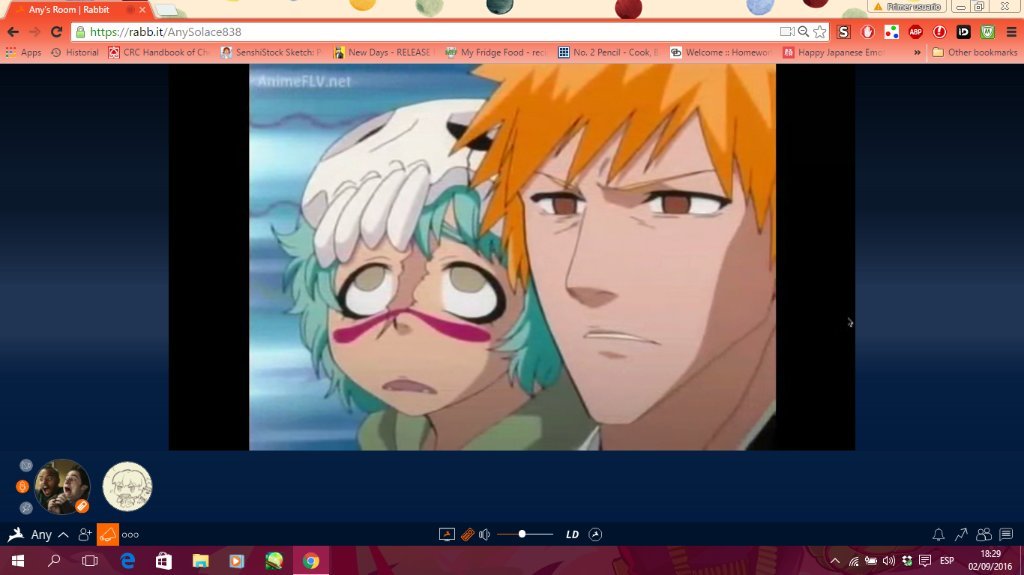Go back in browser history
Image resolution: width=1024 pixels, height=575 pixels.
(13, 31)
